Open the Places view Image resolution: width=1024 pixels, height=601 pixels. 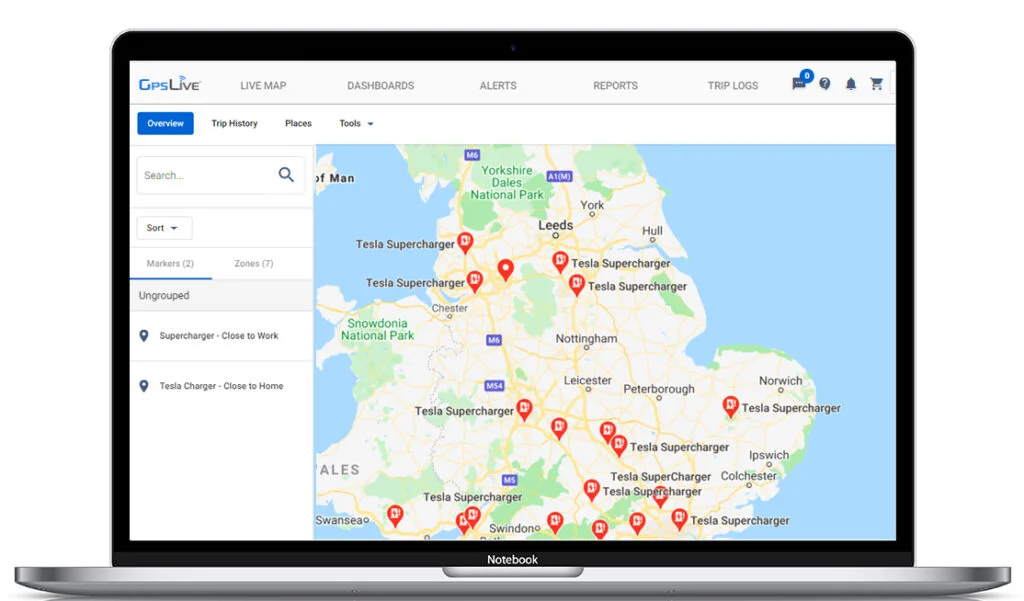pos(298,123)
